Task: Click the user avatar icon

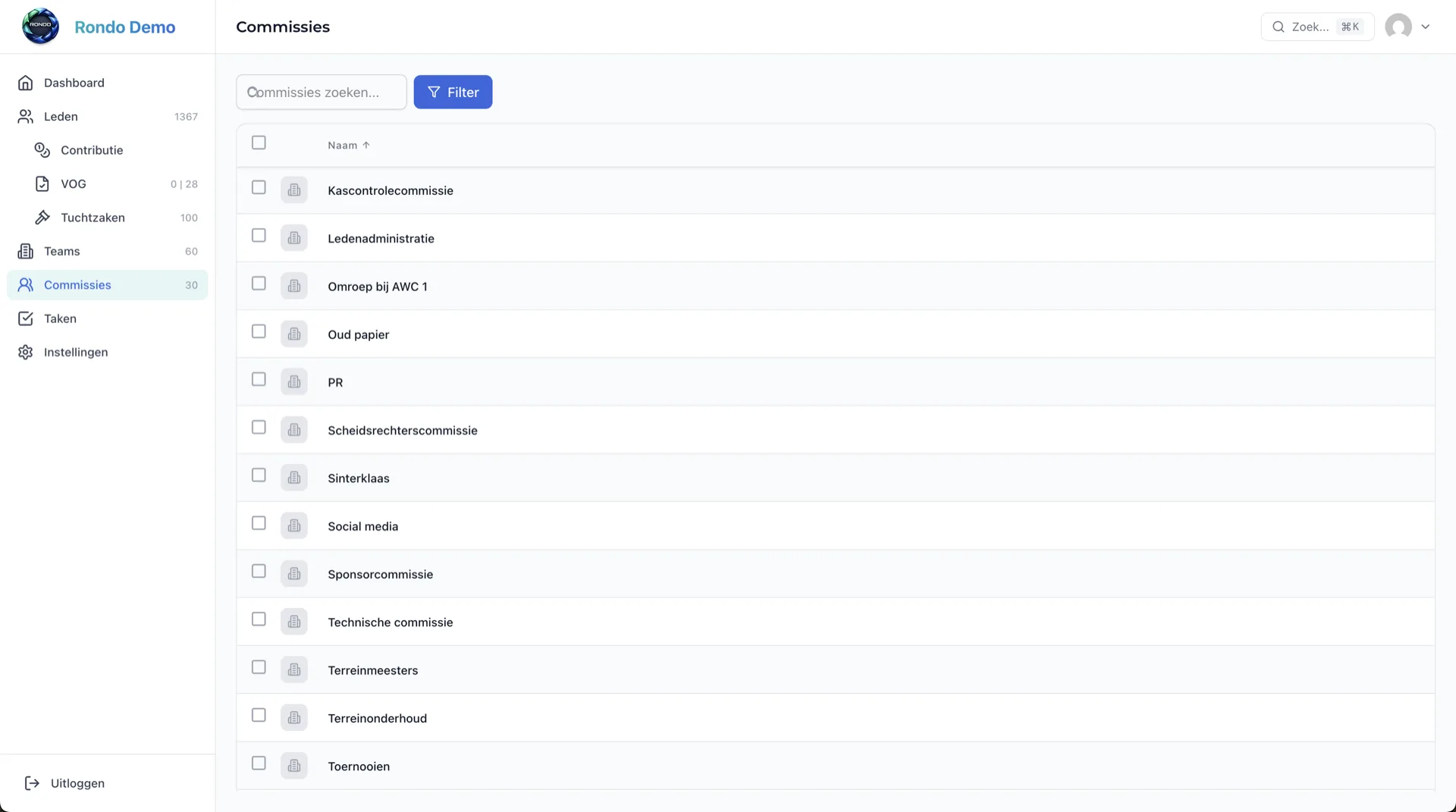Action: pos(1398,27)
